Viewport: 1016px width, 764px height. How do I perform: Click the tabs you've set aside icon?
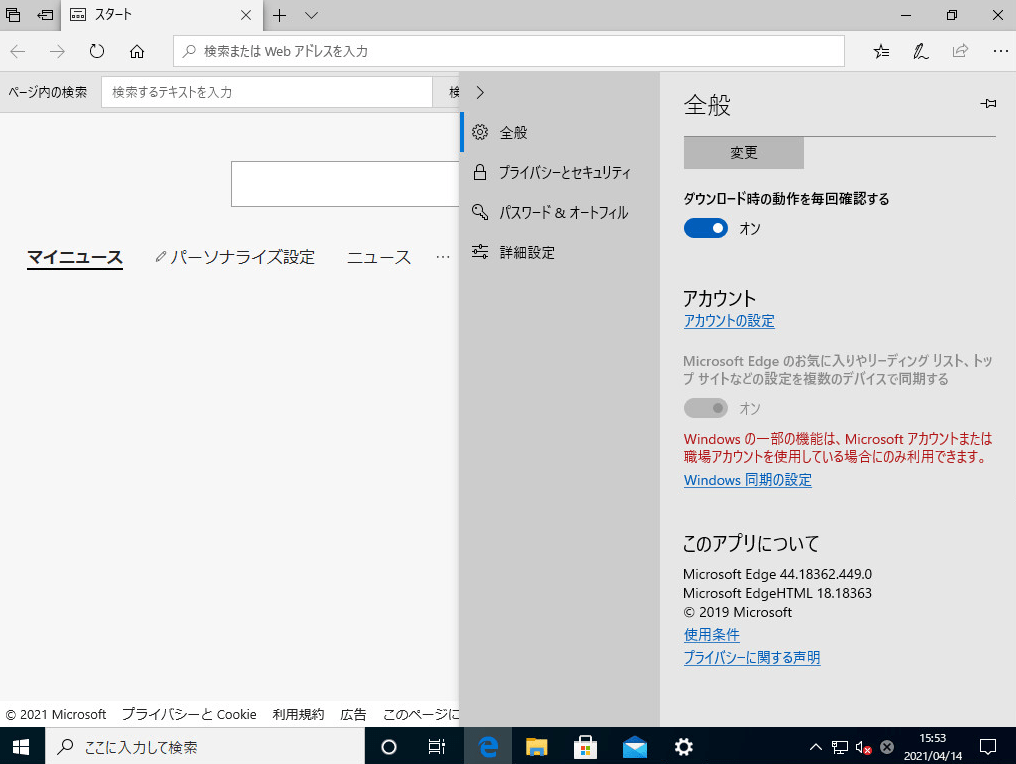13,15
